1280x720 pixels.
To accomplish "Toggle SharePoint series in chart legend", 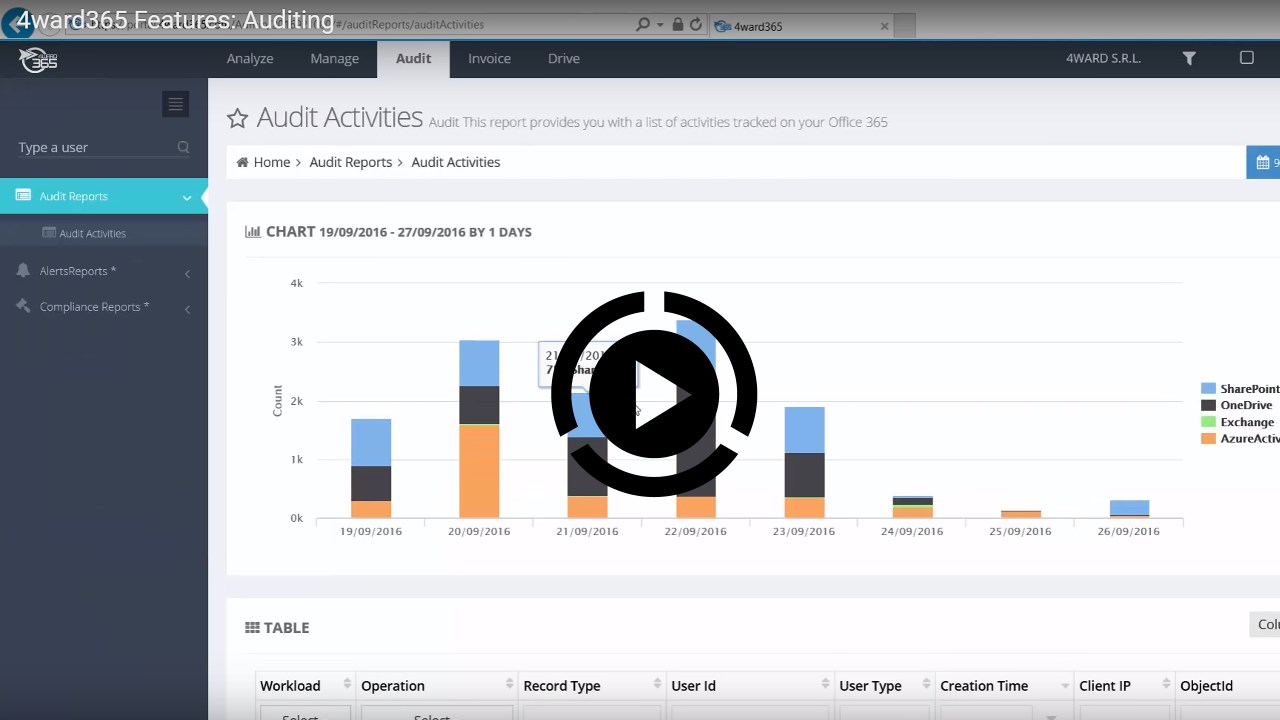I will 1240,388.
